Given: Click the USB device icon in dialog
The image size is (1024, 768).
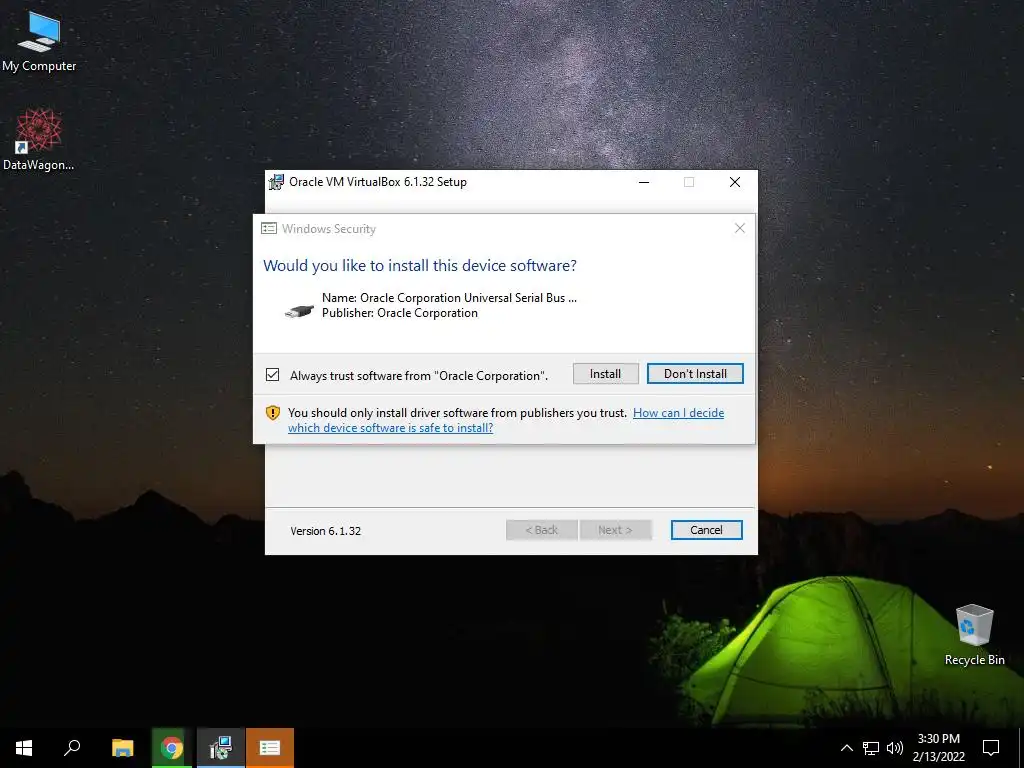Looking at the screenshot, I should [x=299, y=310].
